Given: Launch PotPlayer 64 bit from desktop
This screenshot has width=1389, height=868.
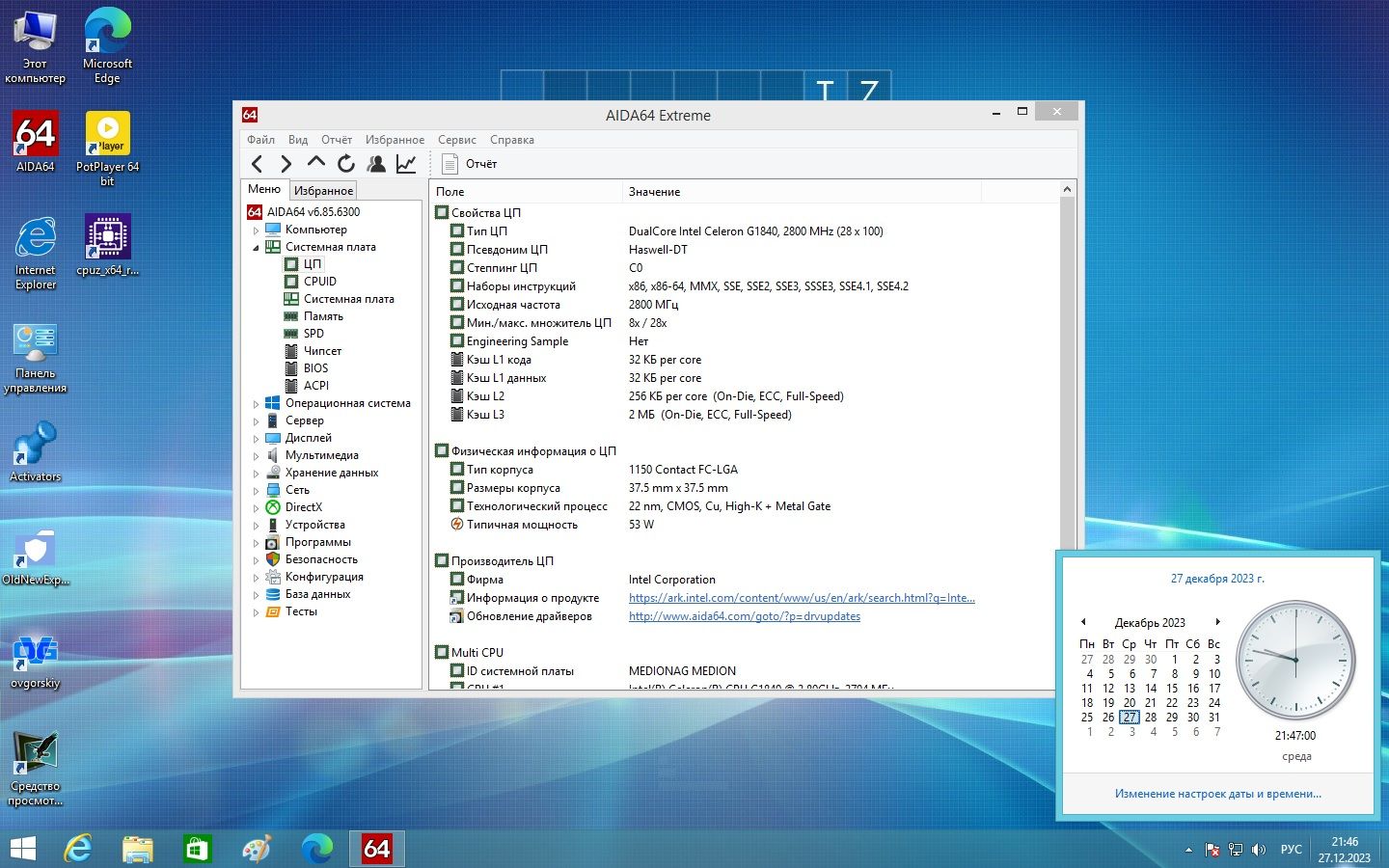Looking at the screenshot, I should [107, 149].
